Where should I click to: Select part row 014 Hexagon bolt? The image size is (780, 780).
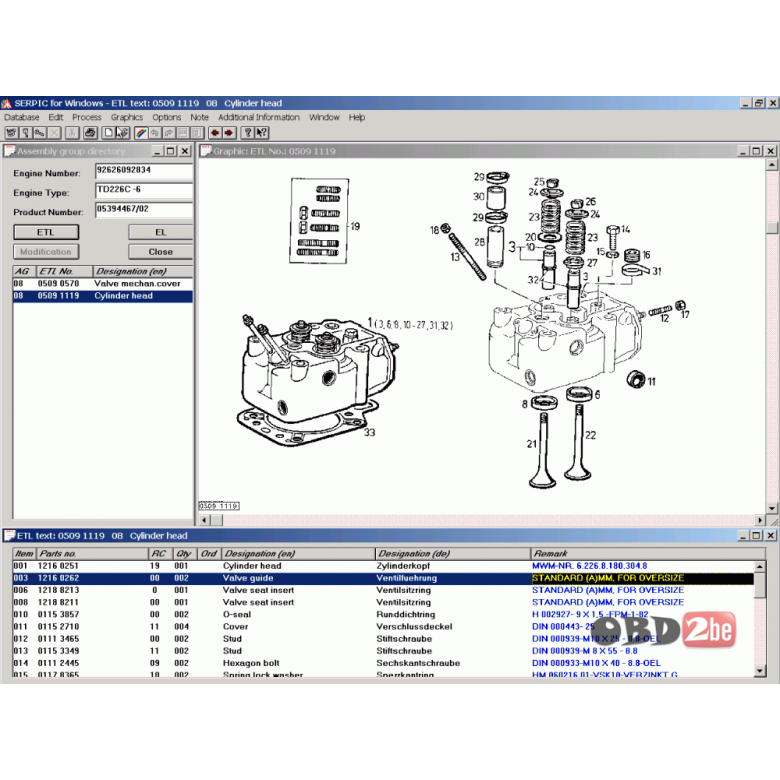[x=383, y=663]
